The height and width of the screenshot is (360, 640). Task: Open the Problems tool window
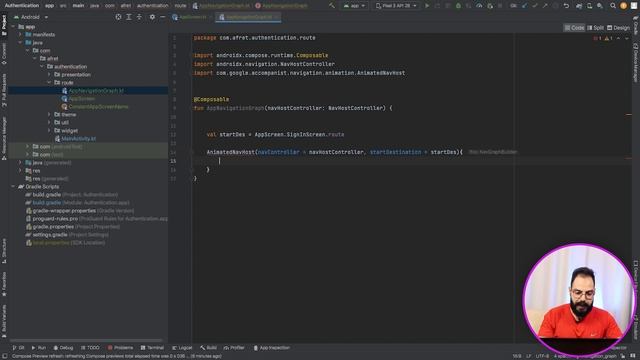(120, 348)
